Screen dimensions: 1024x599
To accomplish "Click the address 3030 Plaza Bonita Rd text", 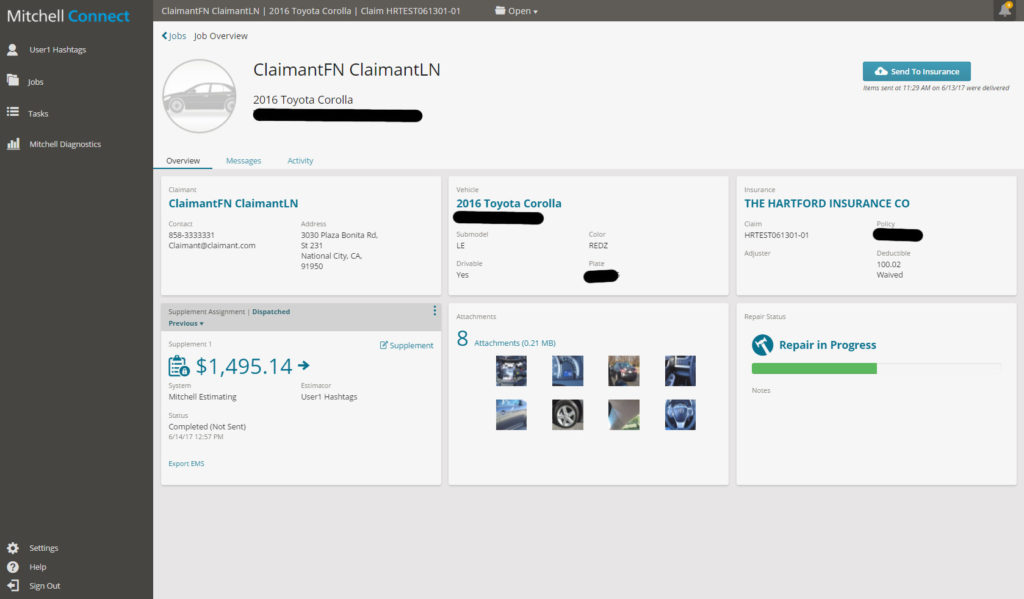I will click(339, 235).
